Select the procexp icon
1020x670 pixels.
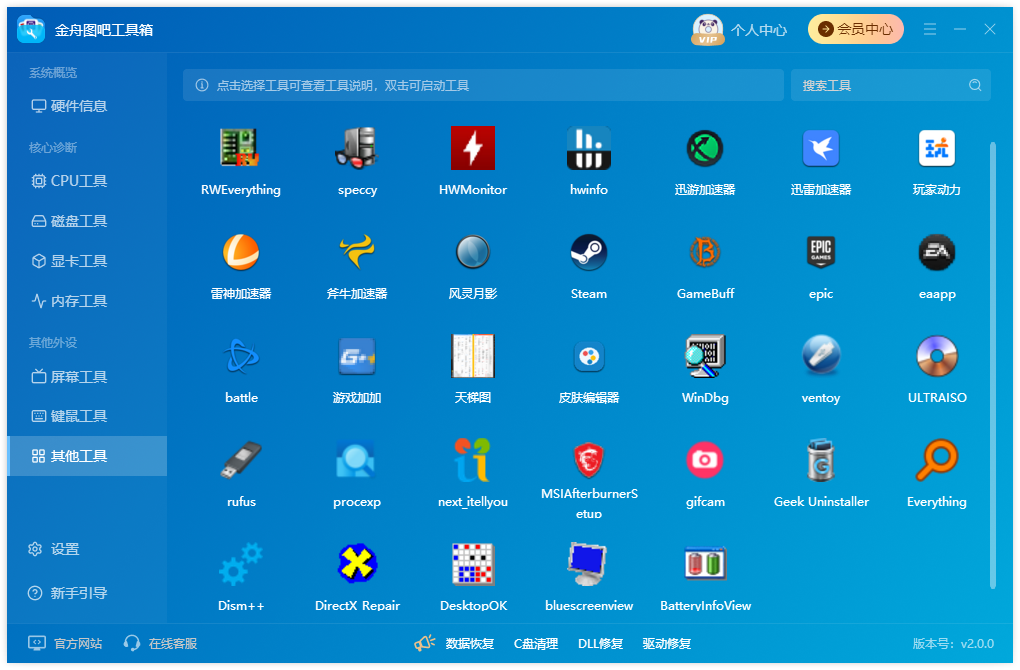click(x=356, y=460)
